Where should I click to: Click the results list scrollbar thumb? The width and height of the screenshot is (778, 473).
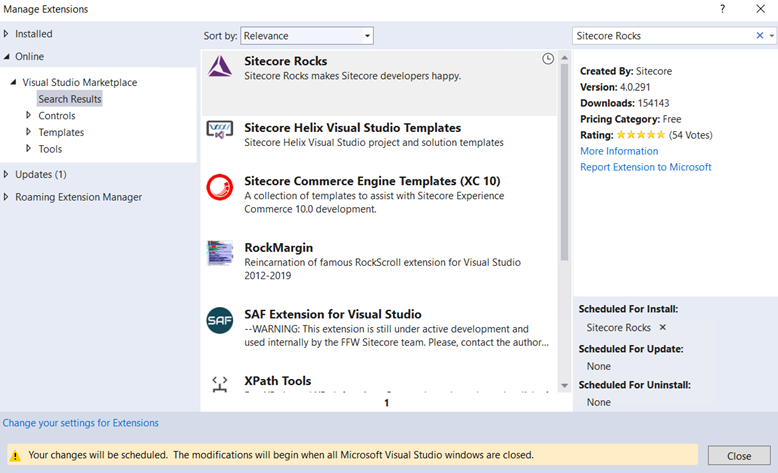(565, 162)
